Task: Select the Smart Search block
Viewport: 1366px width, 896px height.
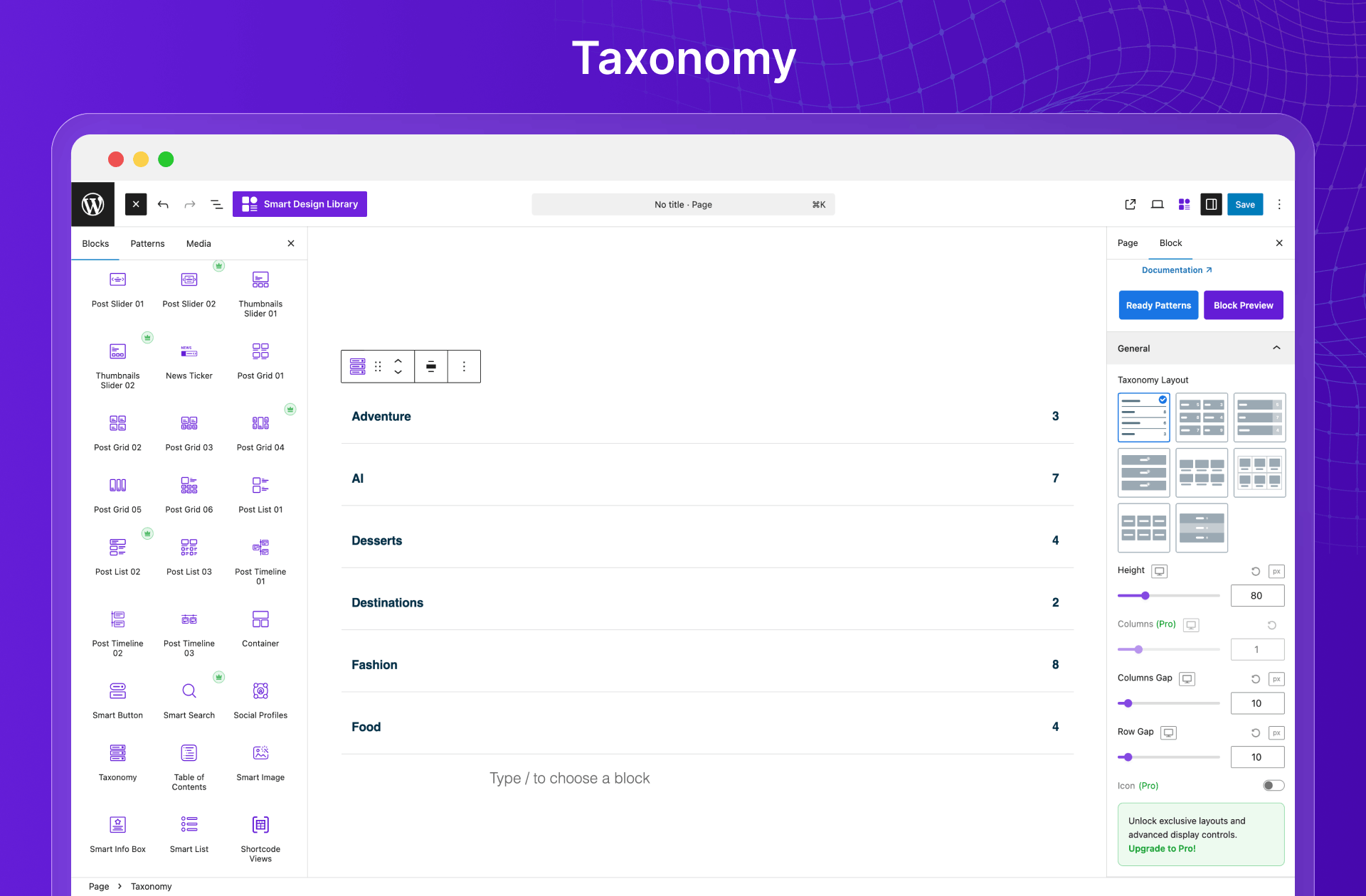Action: pyautogui.click(x=189, y=699)
